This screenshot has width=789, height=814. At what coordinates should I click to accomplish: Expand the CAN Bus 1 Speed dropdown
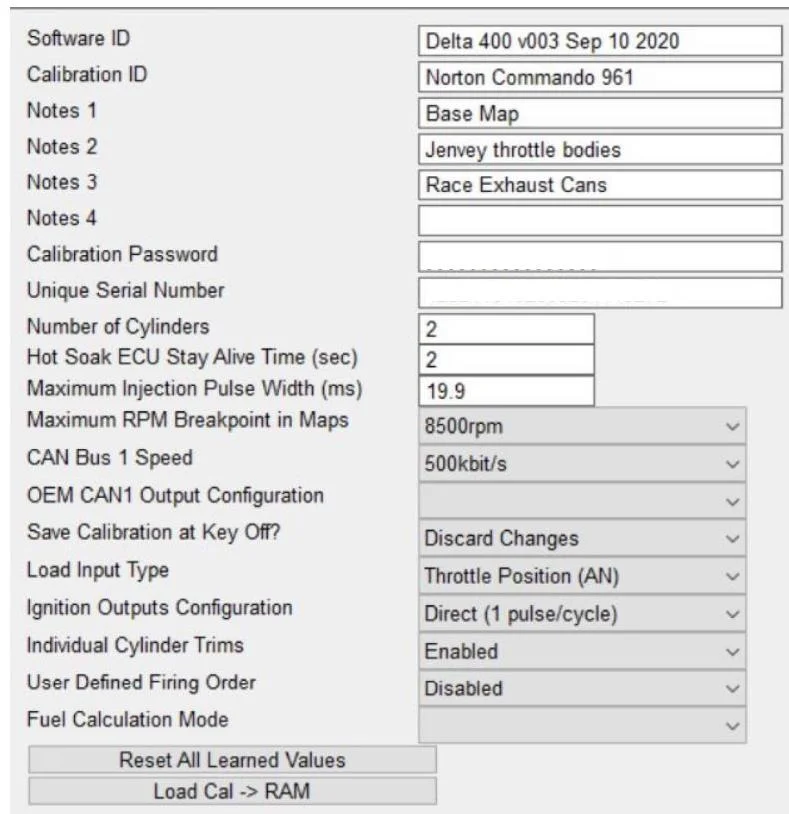(x=581, y=464)
